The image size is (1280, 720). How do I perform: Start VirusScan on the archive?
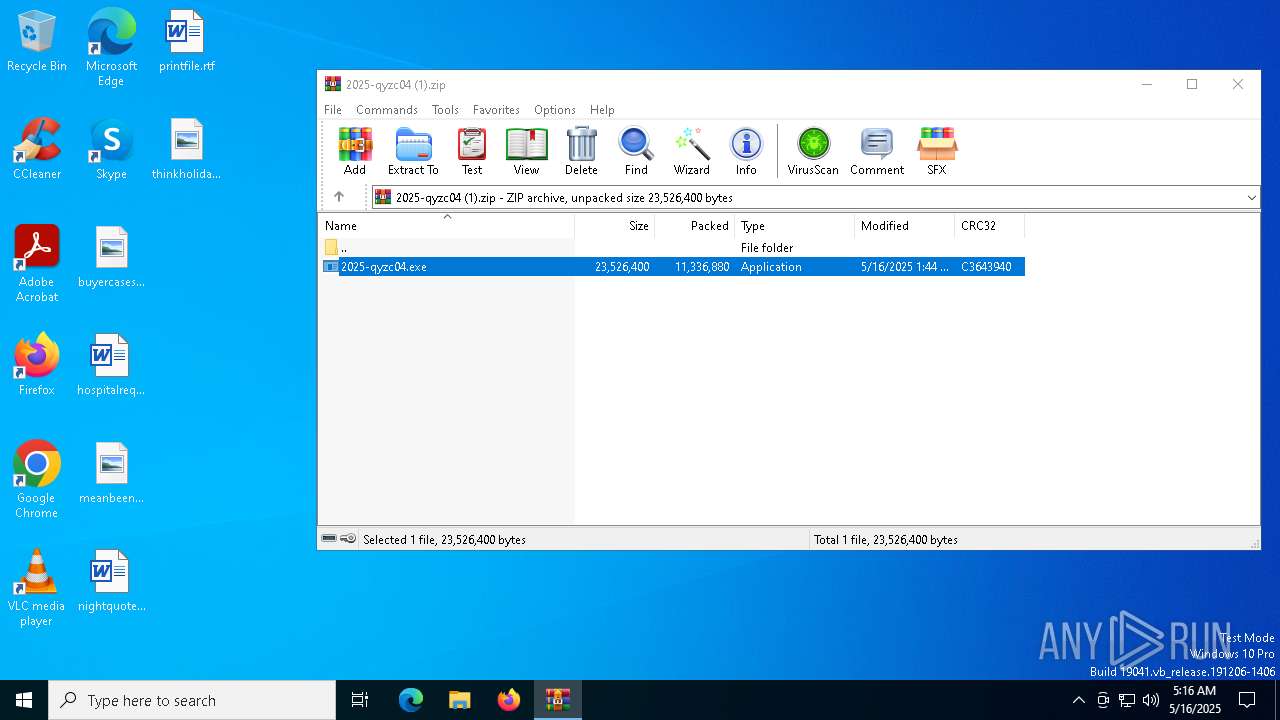(x=813, y=151)
